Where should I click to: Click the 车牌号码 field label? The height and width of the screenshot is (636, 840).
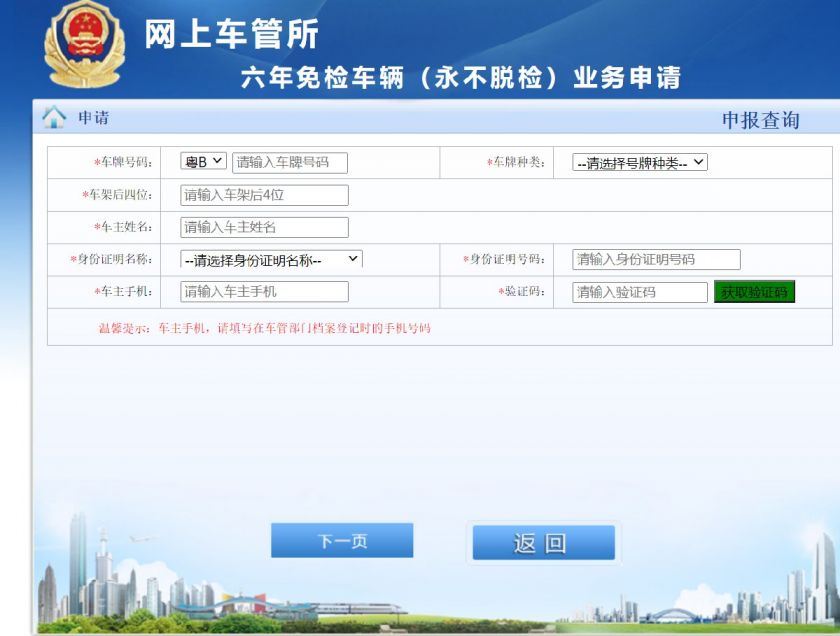pyautogui.click(x=124, y=162)
